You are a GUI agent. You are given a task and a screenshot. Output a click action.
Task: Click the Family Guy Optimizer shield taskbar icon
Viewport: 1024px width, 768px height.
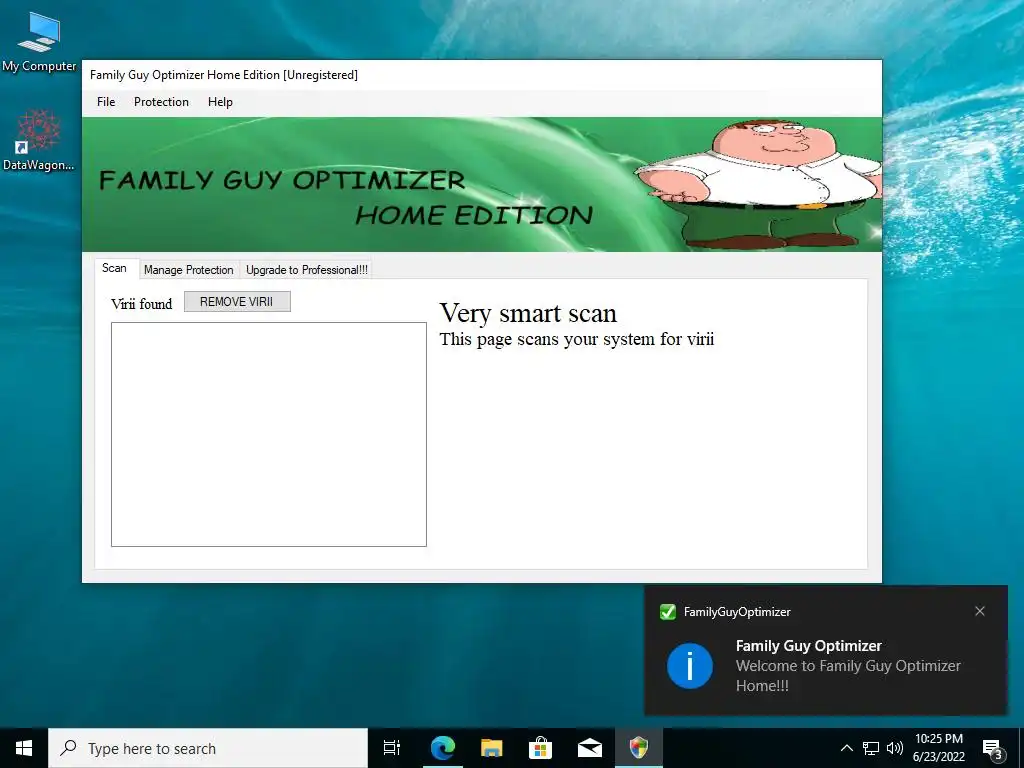pyautogui.click(x=639, y=748)
